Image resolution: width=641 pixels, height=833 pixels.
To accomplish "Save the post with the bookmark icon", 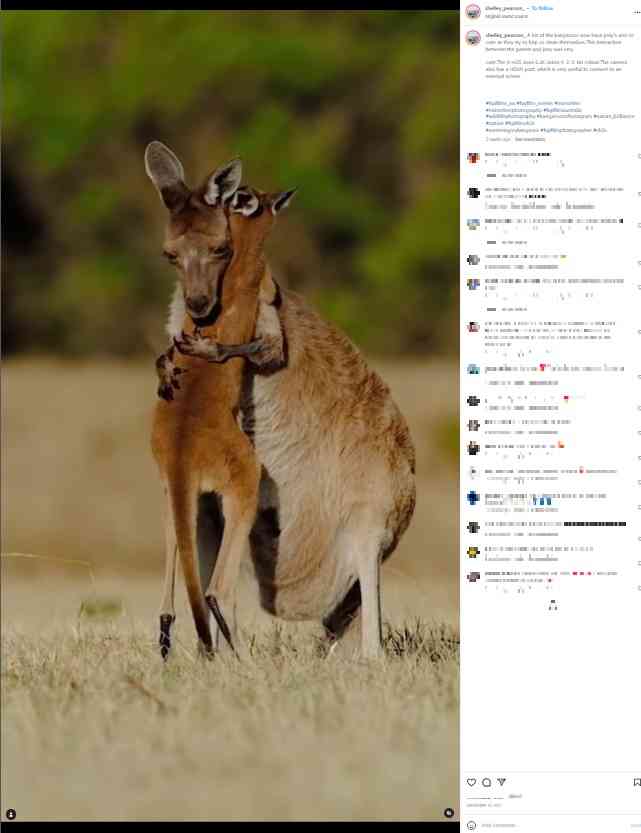I will coord(637,782).
